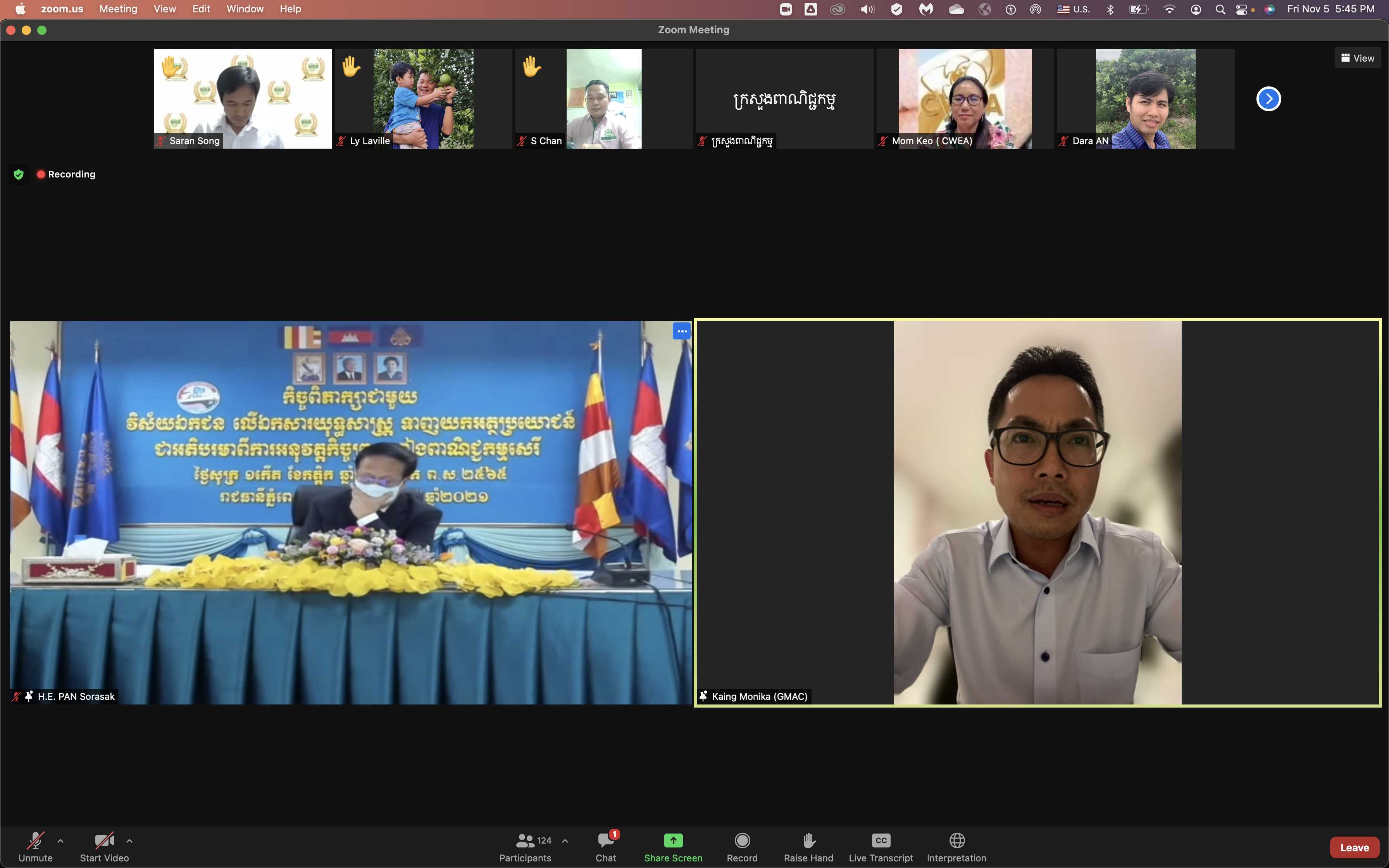Open audio options arrow beside Unmute
The width and height of the screenshot is (1389, 868).
[x=60, y=841]
